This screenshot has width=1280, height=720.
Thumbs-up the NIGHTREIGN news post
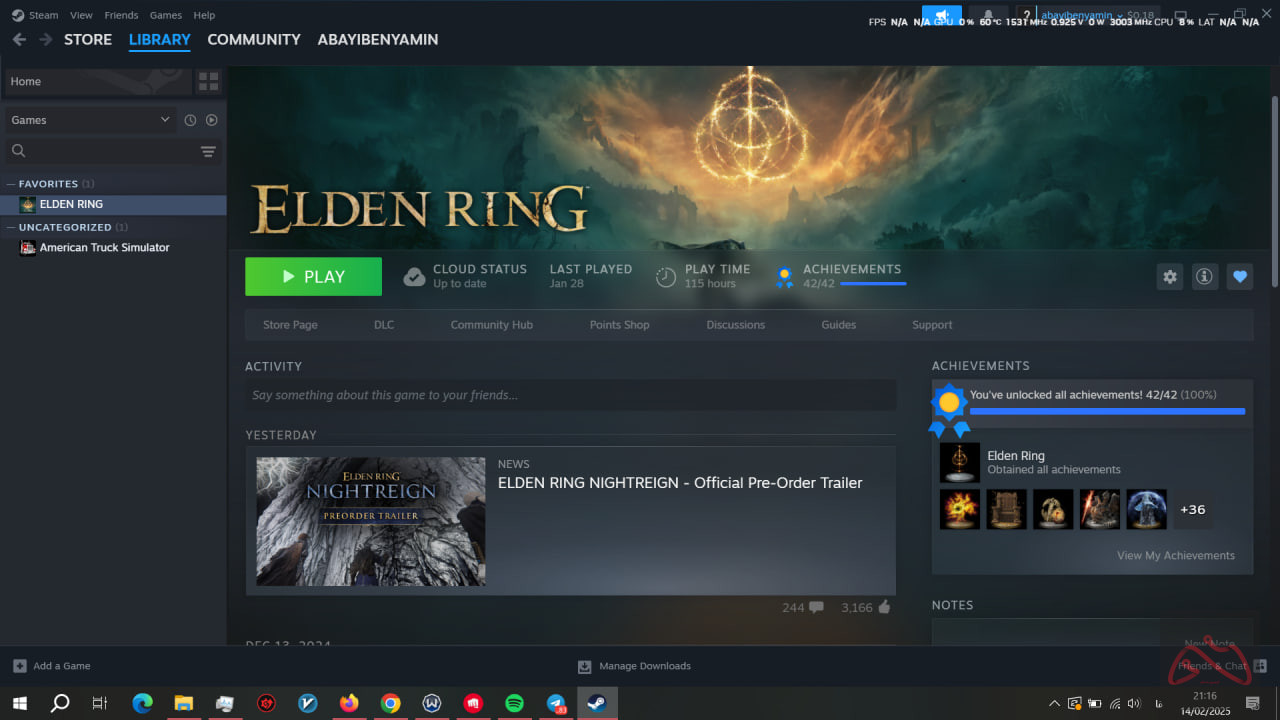point(886,607)
